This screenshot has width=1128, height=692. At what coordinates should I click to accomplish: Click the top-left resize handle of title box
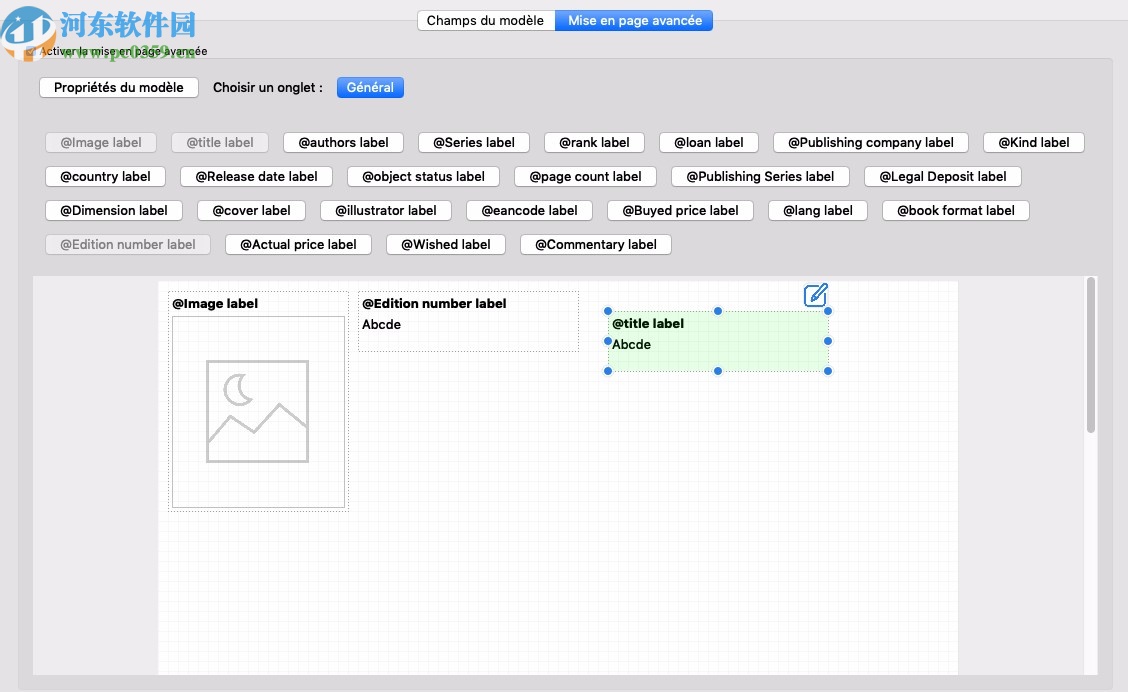608,311
